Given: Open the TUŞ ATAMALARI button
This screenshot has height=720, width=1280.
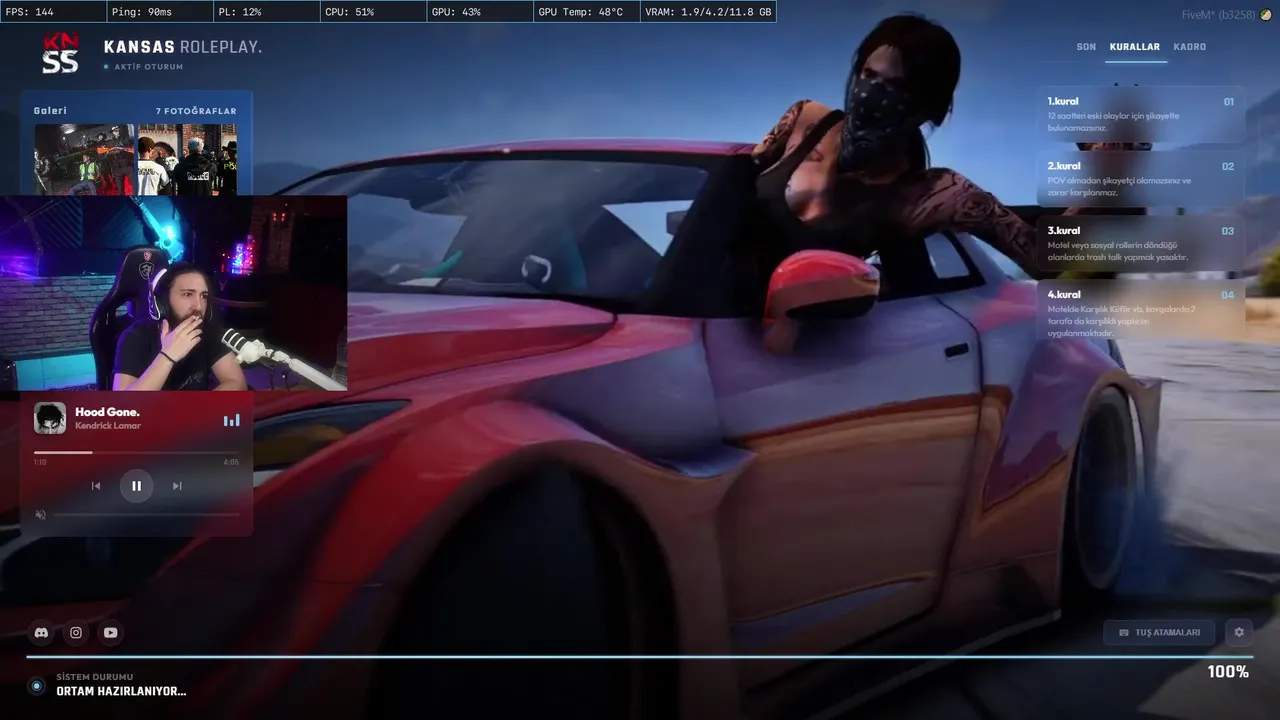Looking at the screenshot, I should click(x=1159, y=632).
